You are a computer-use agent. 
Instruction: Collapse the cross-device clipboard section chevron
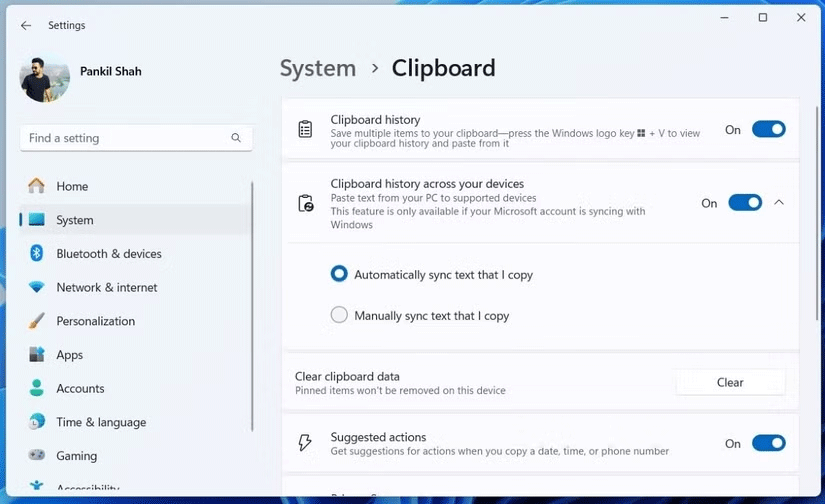(x=779, y=203)
